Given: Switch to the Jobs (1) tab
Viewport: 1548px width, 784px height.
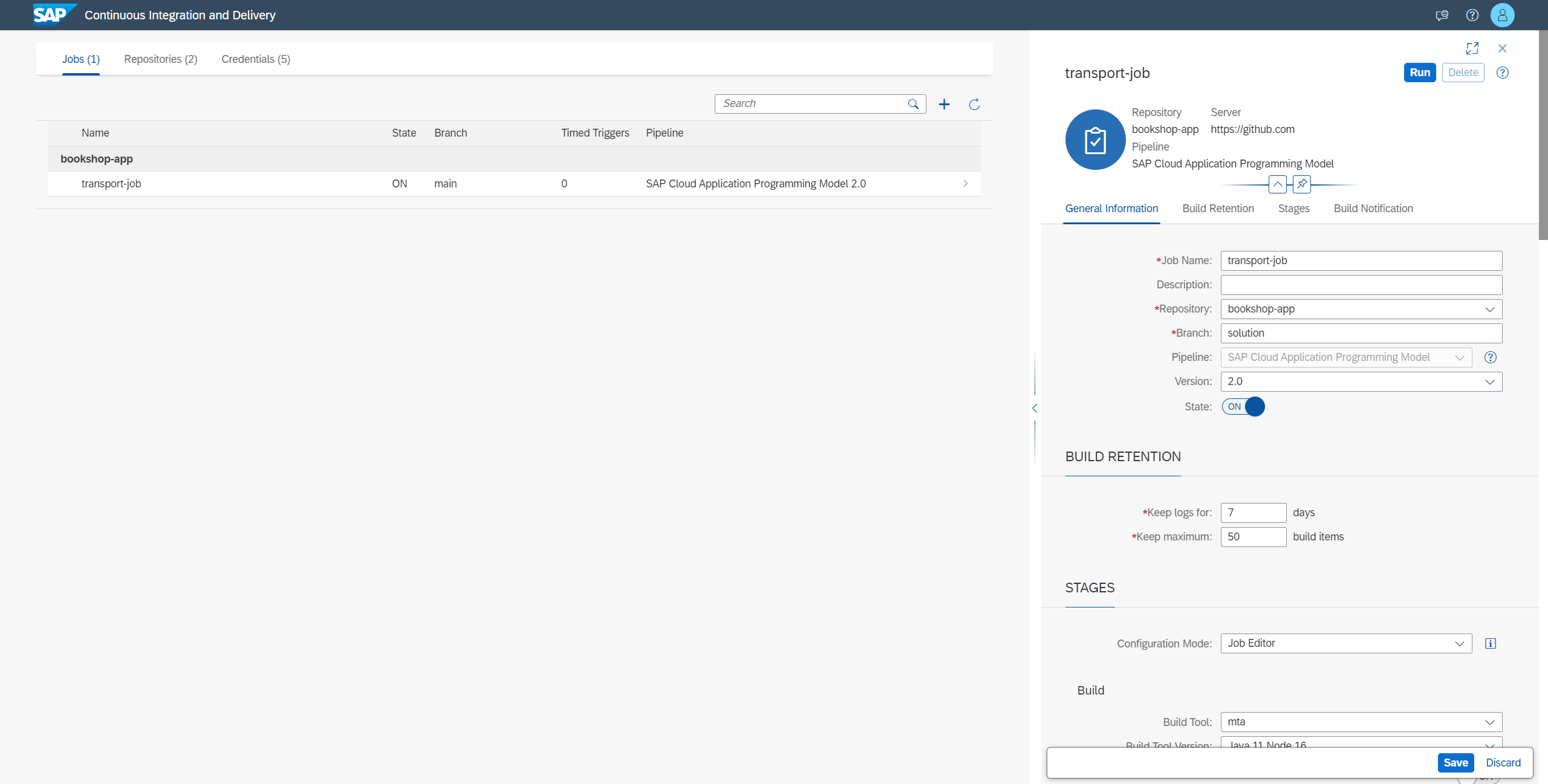Looking at the screenshot, I should 81,59.
